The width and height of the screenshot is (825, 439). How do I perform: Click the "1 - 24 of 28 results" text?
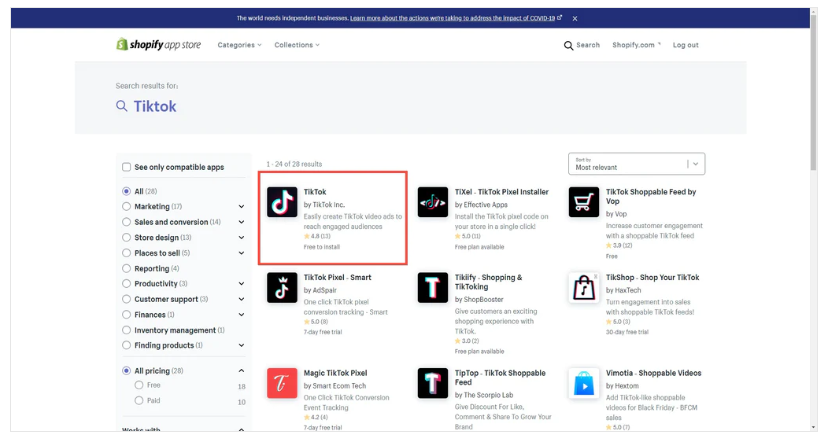coord(294,164)
